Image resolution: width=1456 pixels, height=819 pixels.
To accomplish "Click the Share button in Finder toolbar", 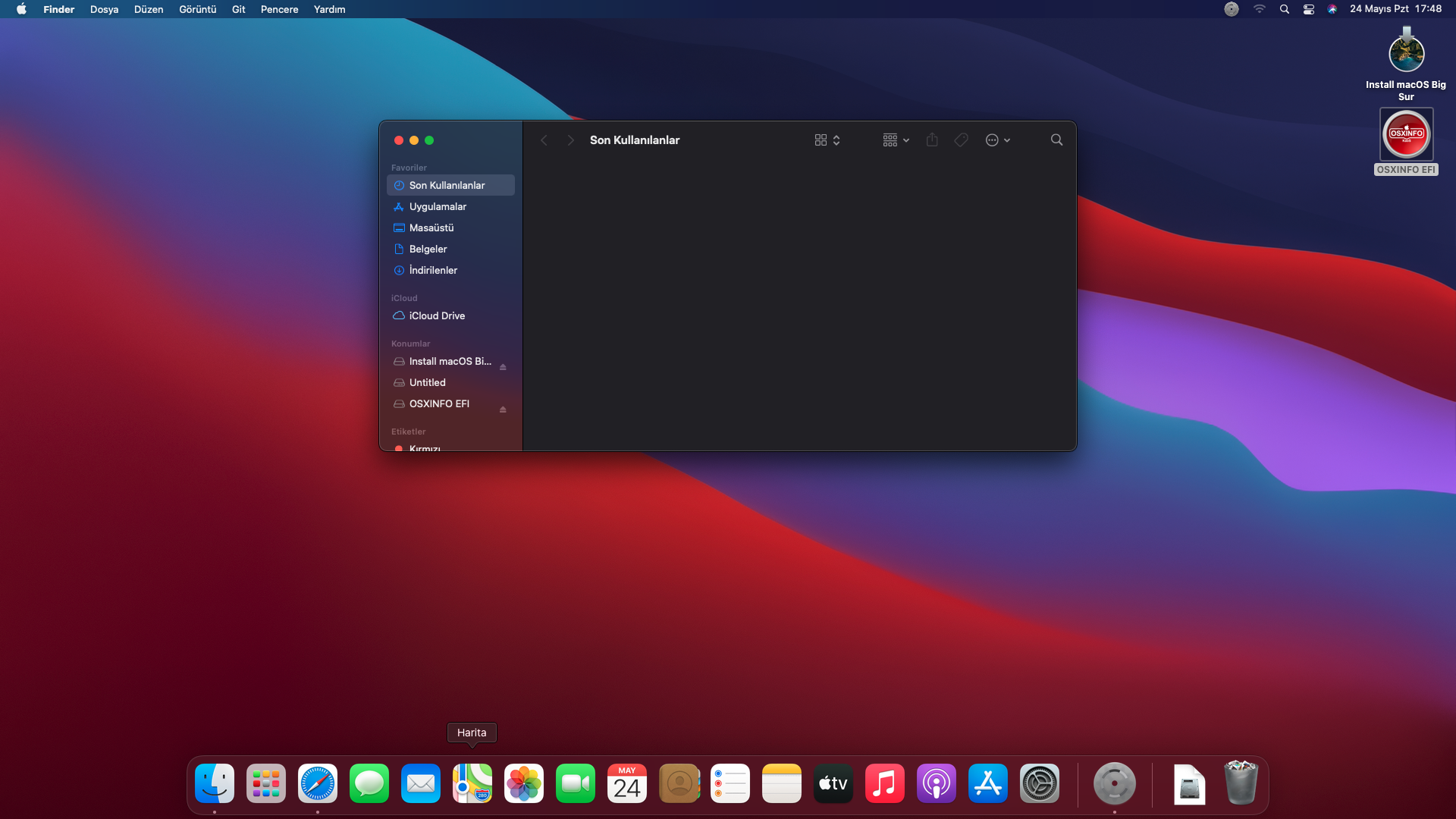I will (x=932, y=140).
